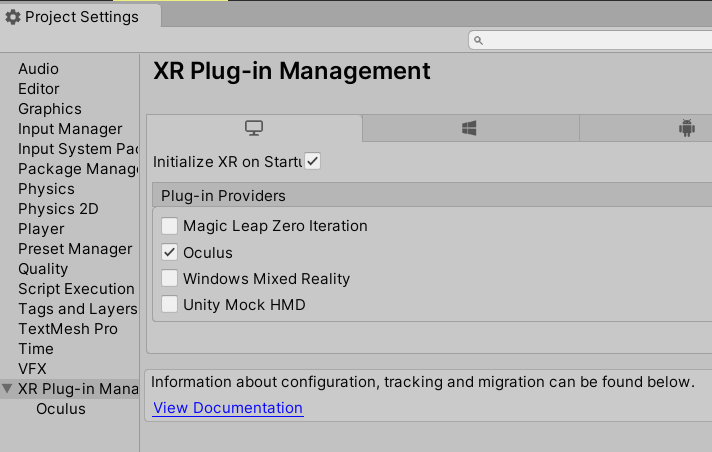Click the Unity Mock HMD label
The width and height of the screenshot is (712, 452).
click(244, 304)
